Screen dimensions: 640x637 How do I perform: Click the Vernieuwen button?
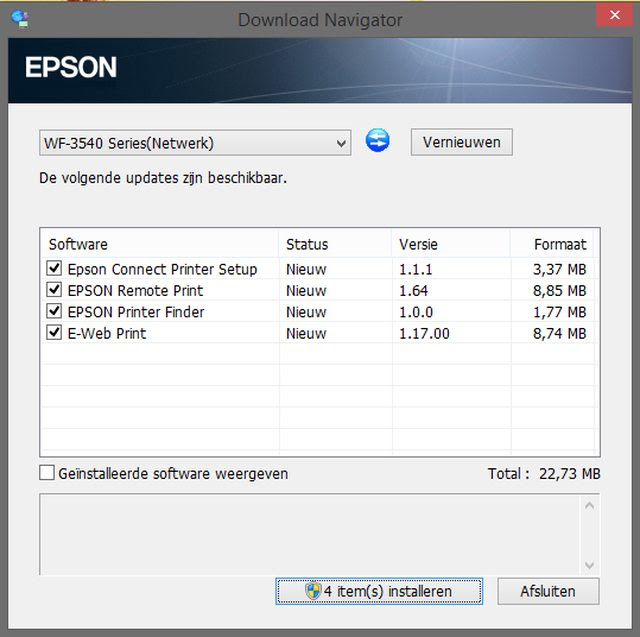tap(462, 142)
